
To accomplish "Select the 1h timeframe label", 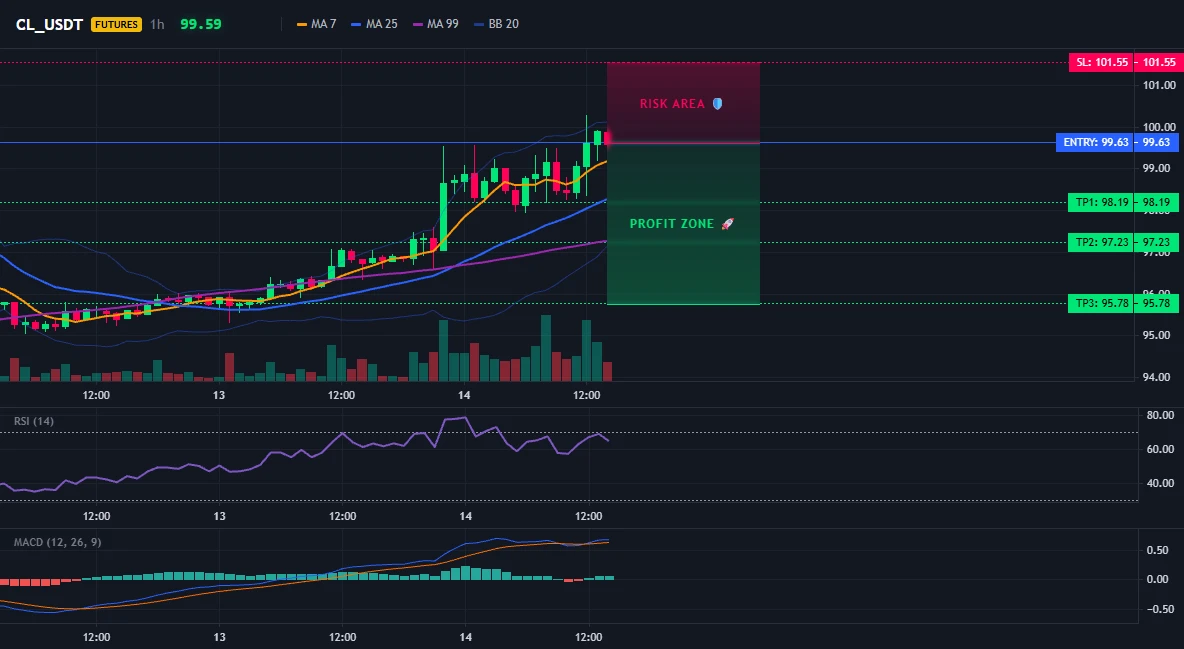I will point(157,24).
